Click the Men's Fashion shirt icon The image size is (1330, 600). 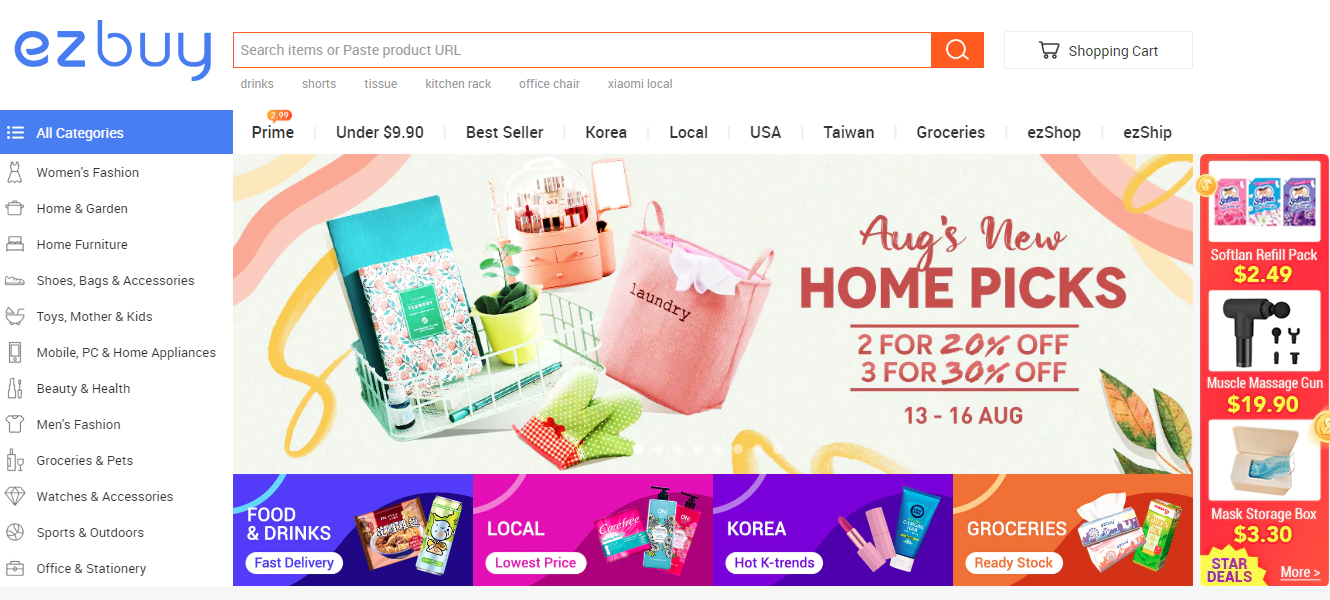pos(15,425)
